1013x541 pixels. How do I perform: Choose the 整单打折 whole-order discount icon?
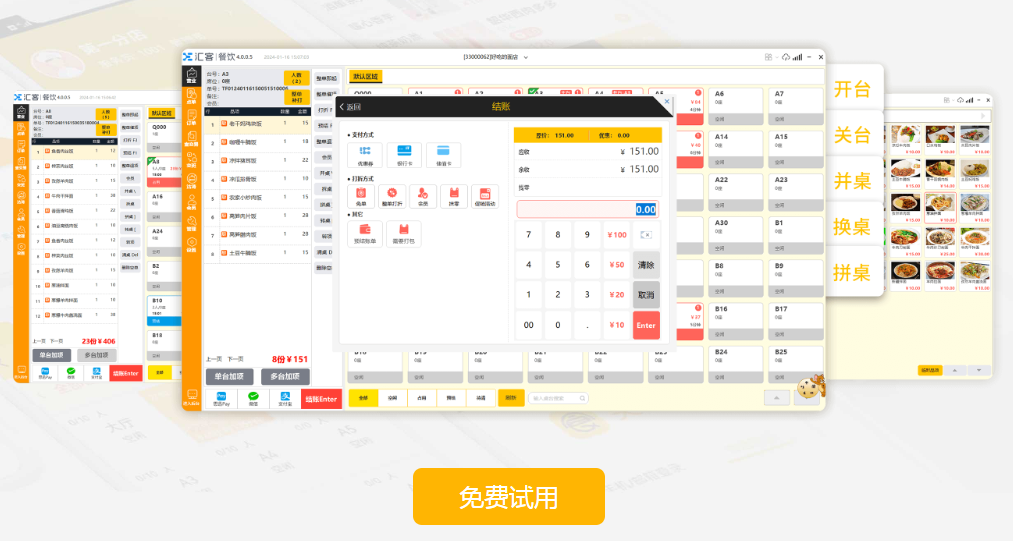392,196
